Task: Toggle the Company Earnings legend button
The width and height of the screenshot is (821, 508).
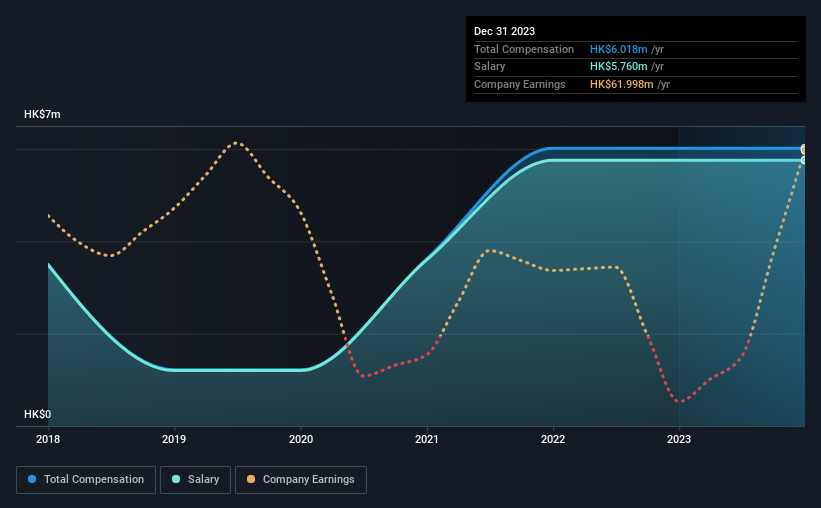Action: tap(301, 480)
